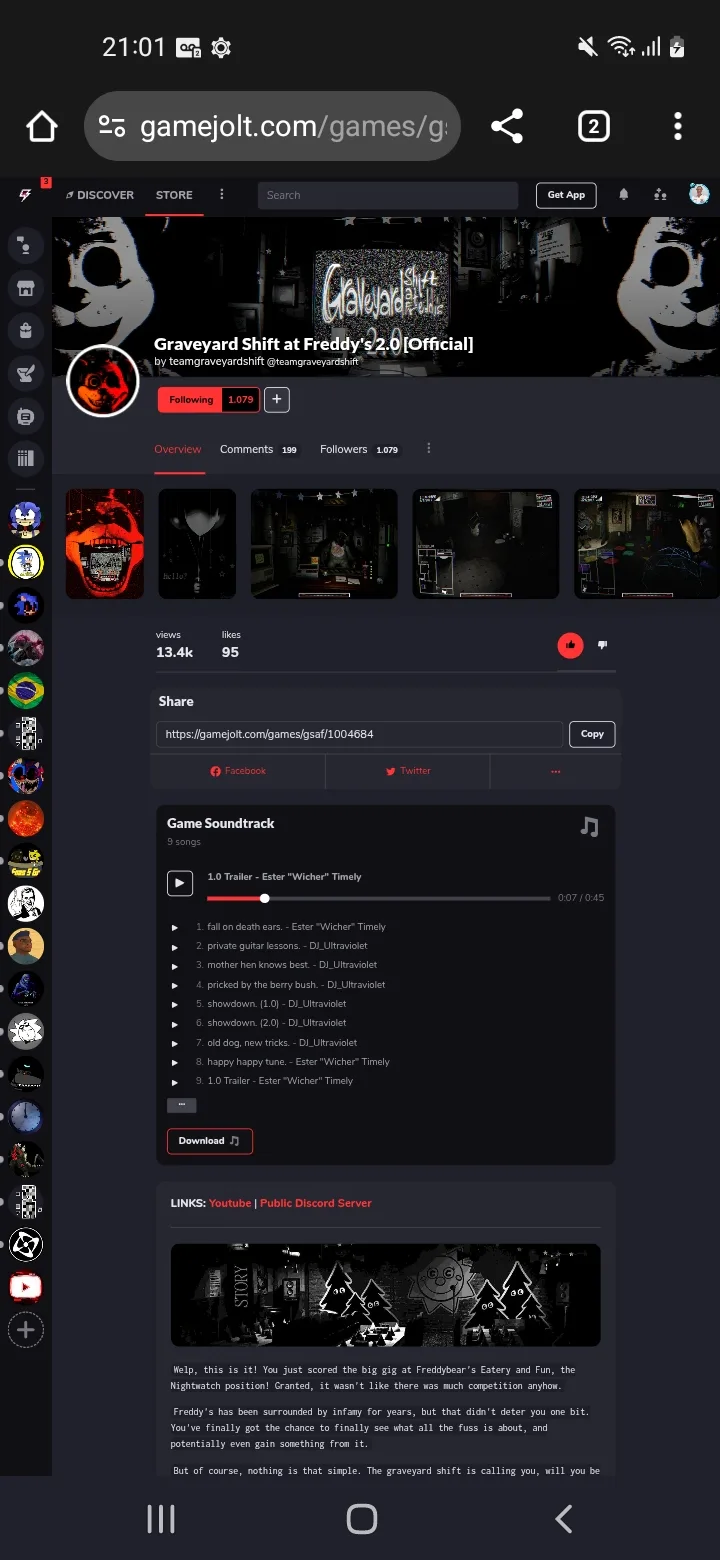720x1560 pixels.
Task: Open the clock face community in sidebar
Action: click(26, 1116)
